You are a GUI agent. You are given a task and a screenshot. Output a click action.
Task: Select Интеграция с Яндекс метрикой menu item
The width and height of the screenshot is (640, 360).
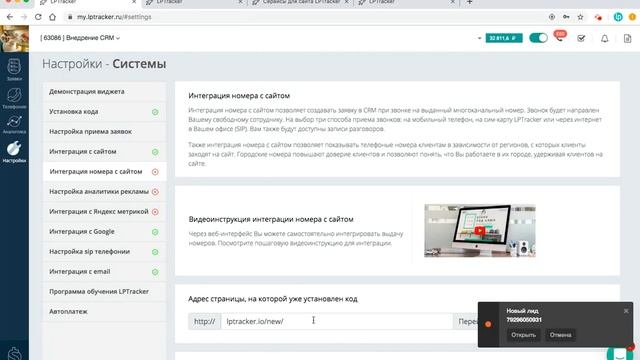coord(104,211)
